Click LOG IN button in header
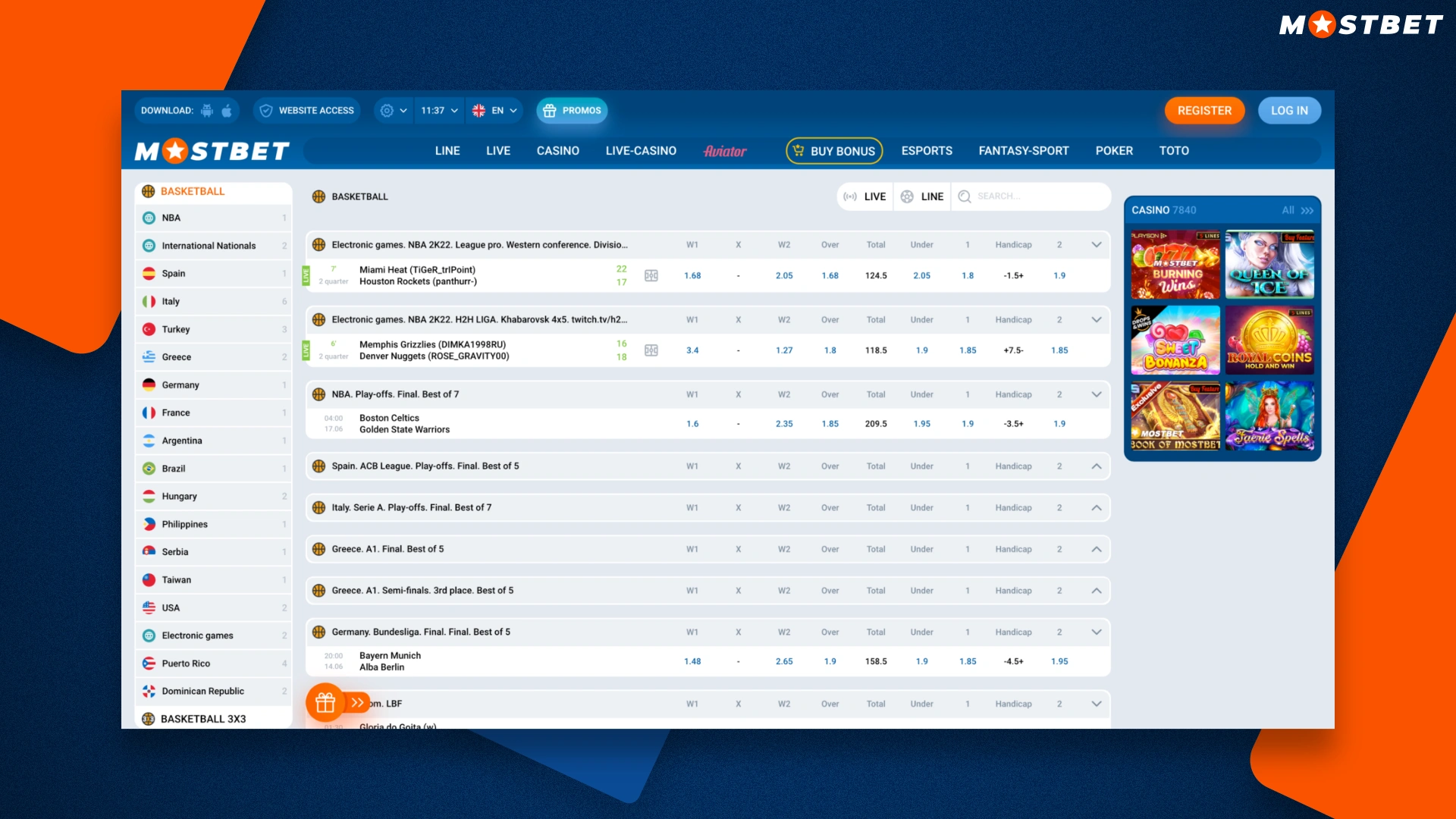The height and width of the screenshot is (819, 1456). tap(1289, 110)
